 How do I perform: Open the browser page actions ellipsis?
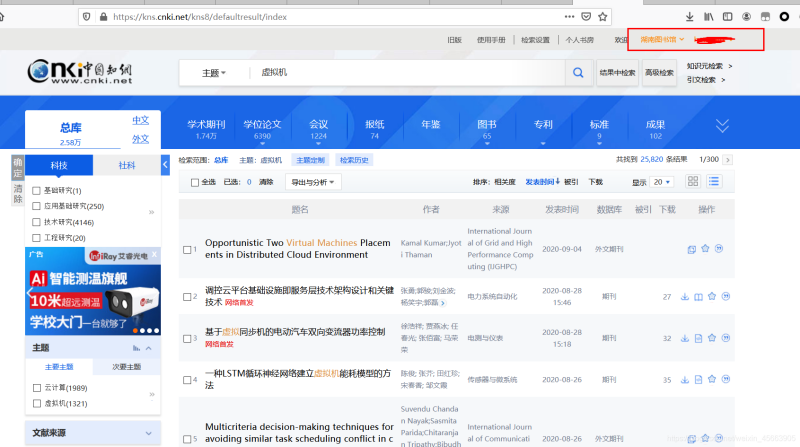tap(569, 17)
